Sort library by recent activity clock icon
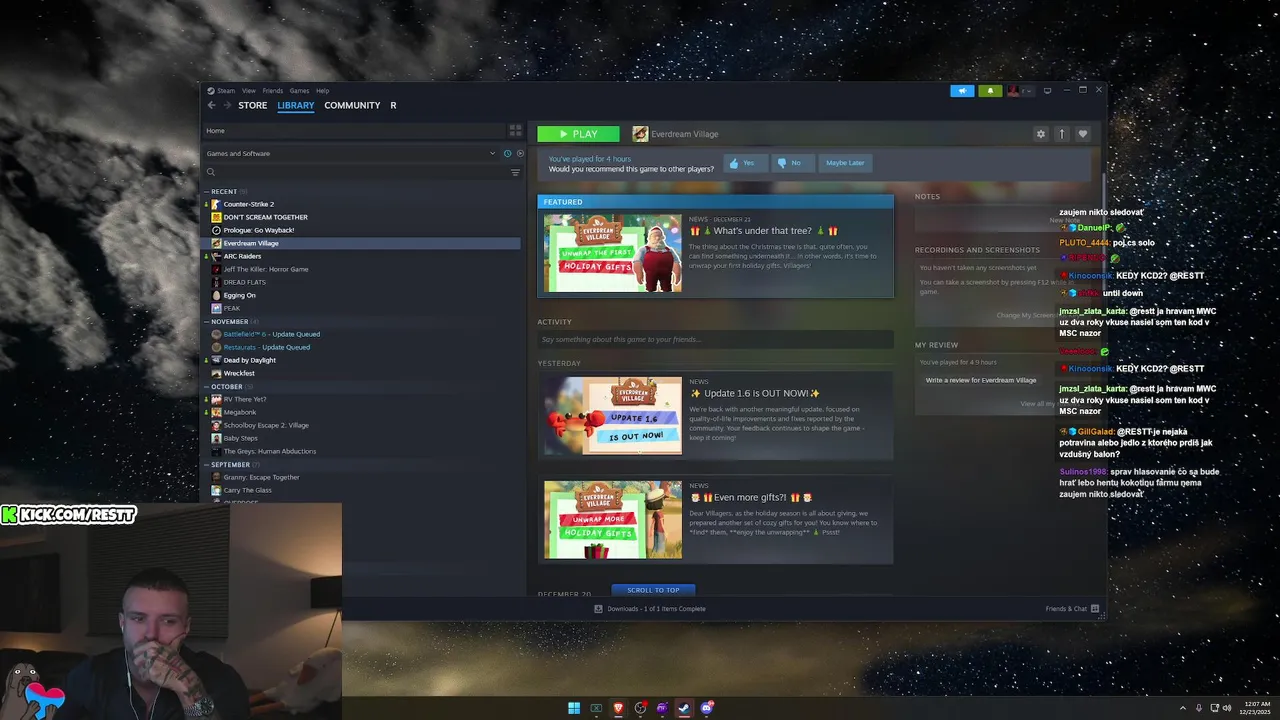 pos(507,153)
